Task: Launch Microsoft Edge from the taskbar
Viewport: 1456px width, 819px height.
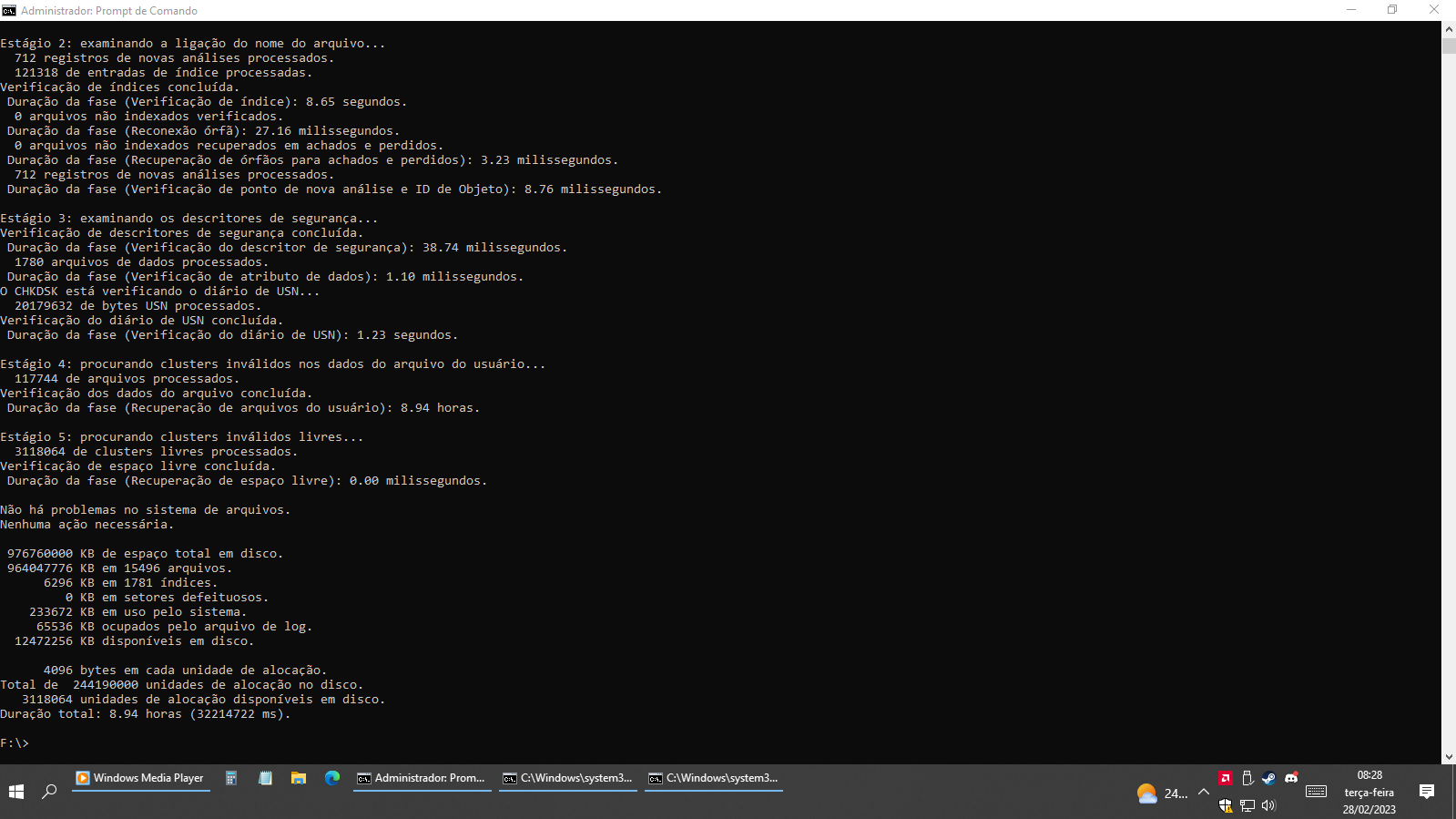Action: coord(332,778)
